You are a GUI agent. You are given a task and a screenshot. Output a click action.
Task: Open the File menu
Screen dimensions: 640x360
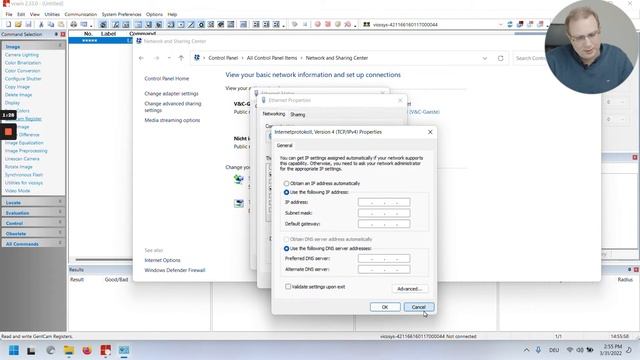9,14
